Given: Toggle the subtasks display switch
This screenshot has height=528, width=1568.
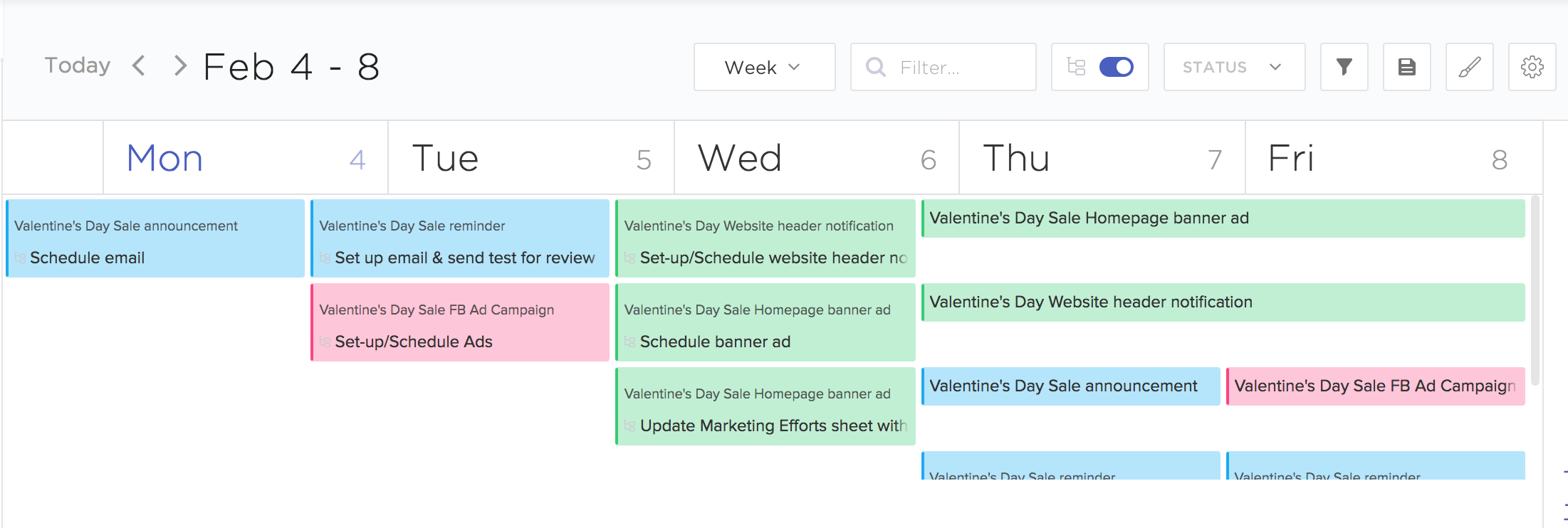Looking at the screenshot, I should pos(1116,67).
